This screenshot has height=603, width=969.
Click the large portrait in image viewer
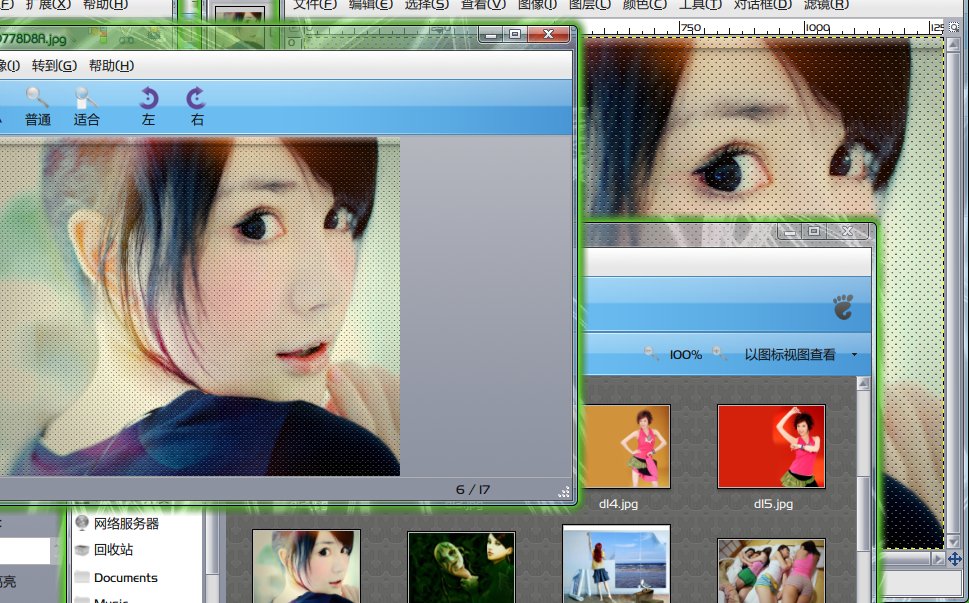pos(200,306)
